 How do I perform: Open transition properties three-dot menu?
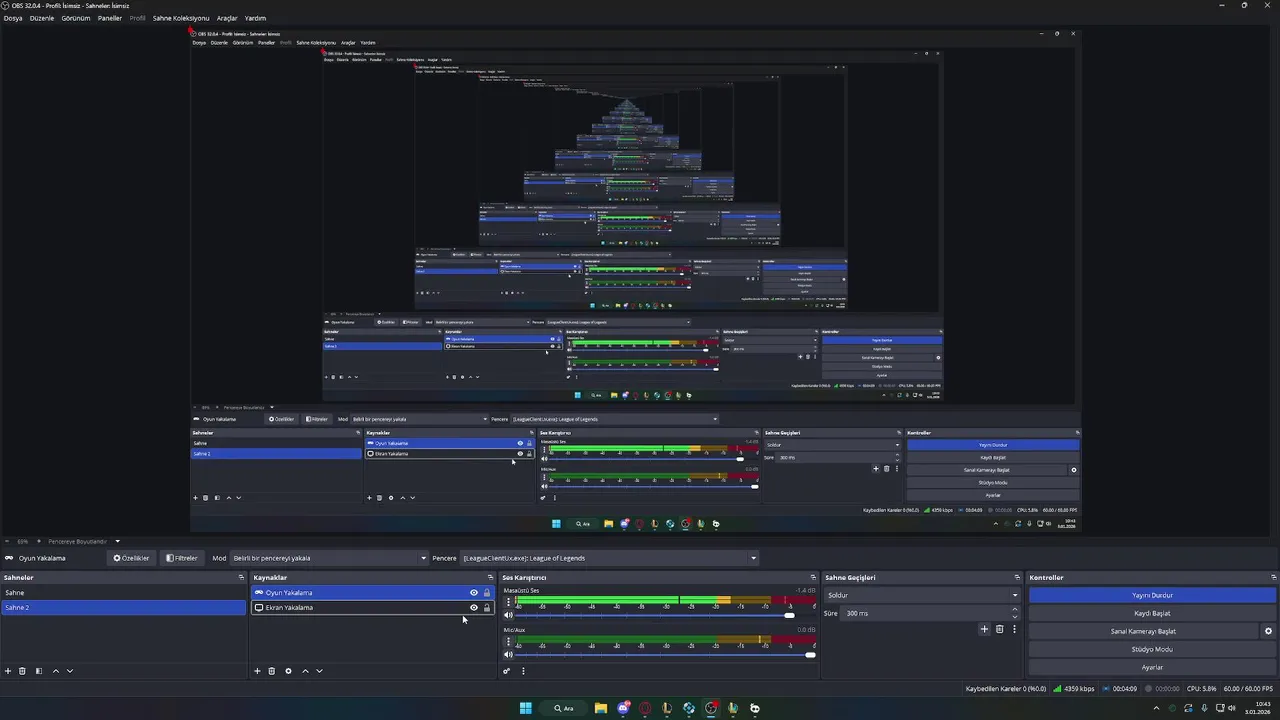(1014, 629)
